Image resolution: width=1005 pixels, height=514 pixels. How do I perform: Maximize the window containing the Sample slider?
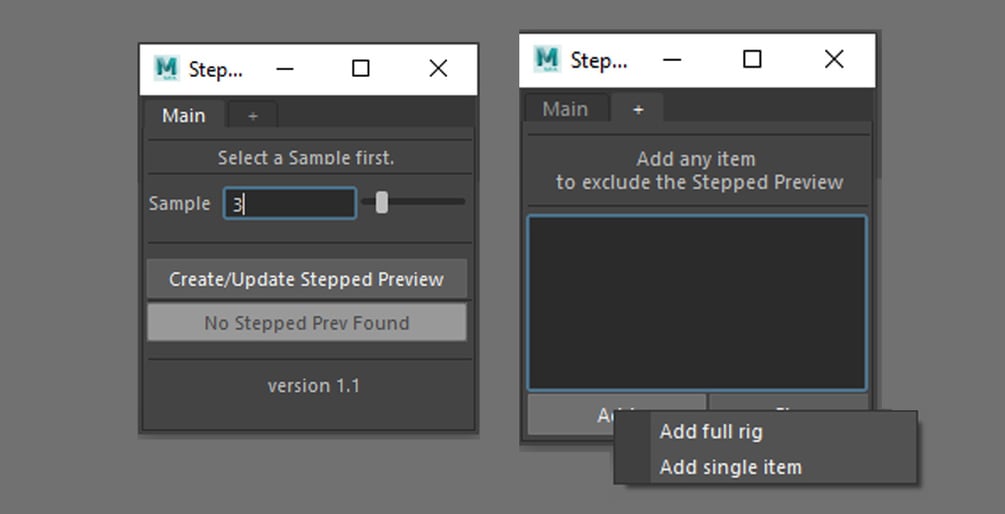coord(360,69)
